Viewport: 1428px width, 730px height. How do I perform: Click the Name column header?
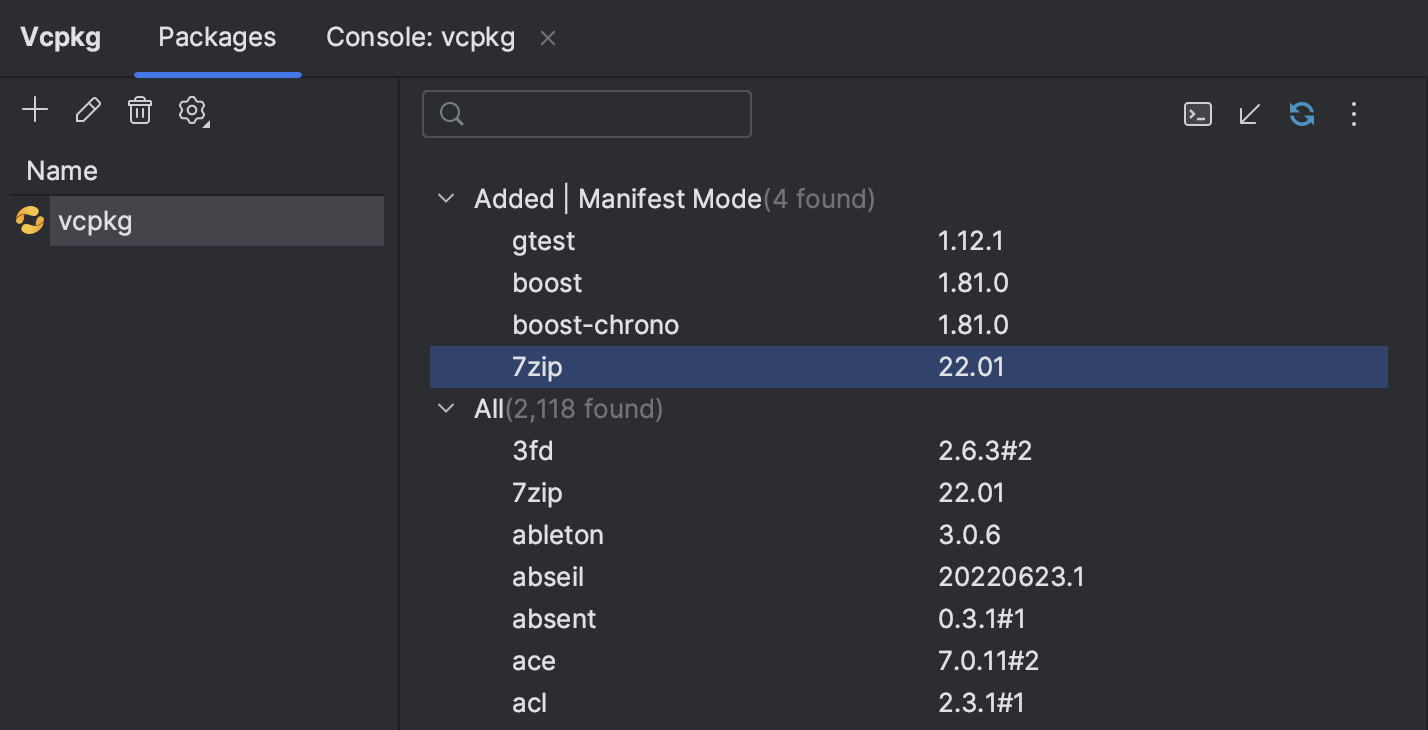tap(62, 171)
